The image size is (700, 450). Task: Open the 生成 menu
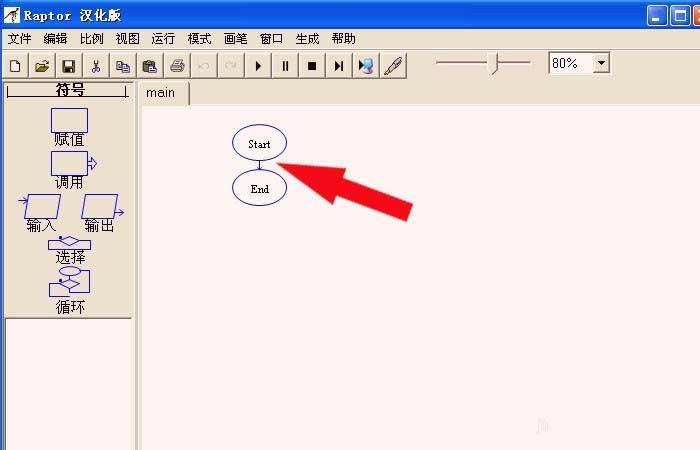307,39
